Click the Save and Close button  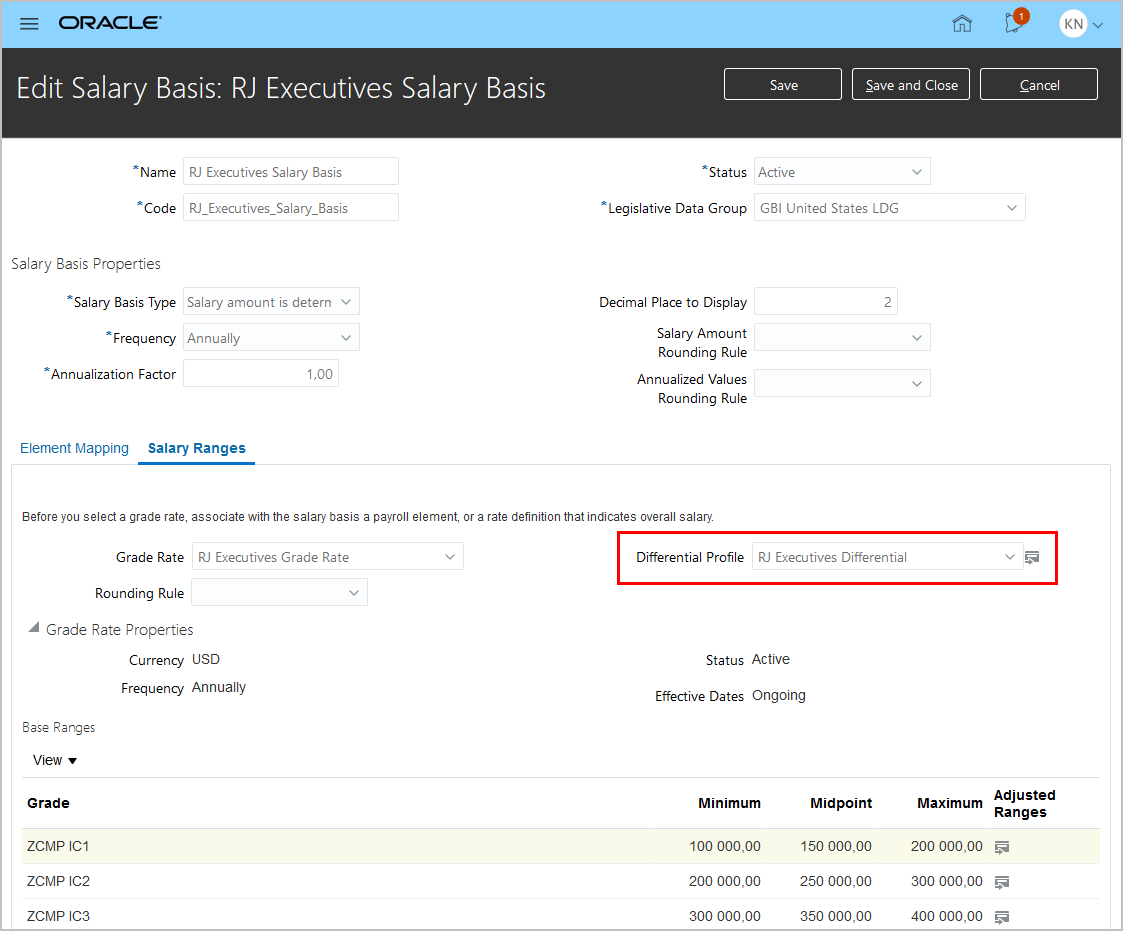click(911, 85)
